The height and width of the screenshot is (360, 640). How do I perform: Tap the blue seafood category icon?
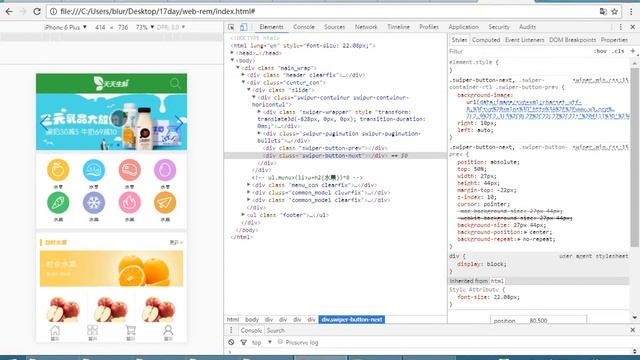(94, 170)
